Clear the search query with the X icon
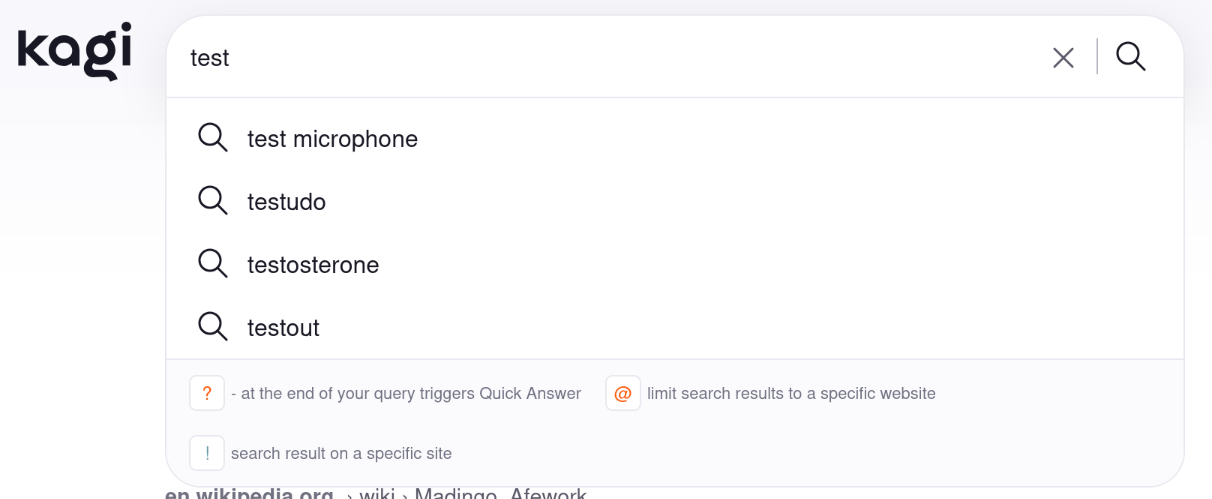The width and height of the screenshot is (1212, 499). pyautogui.click(x=1063, y=58)
